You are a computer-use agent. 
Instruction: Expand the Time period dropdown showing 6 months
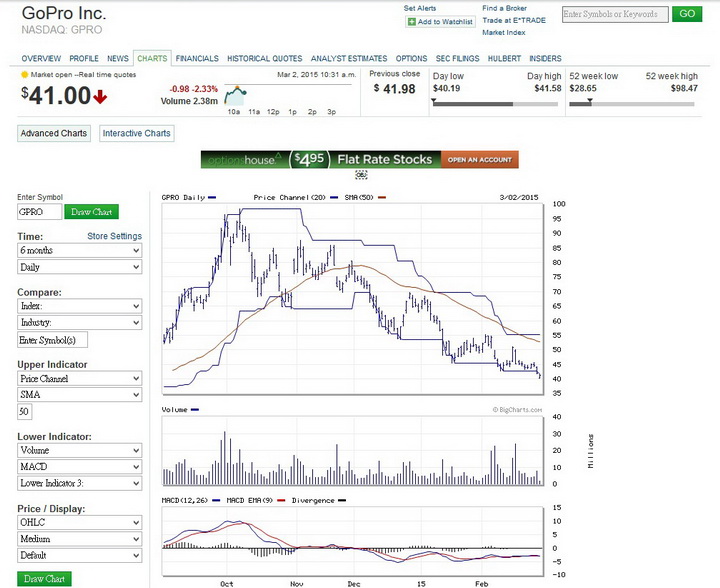pos(79,250)
